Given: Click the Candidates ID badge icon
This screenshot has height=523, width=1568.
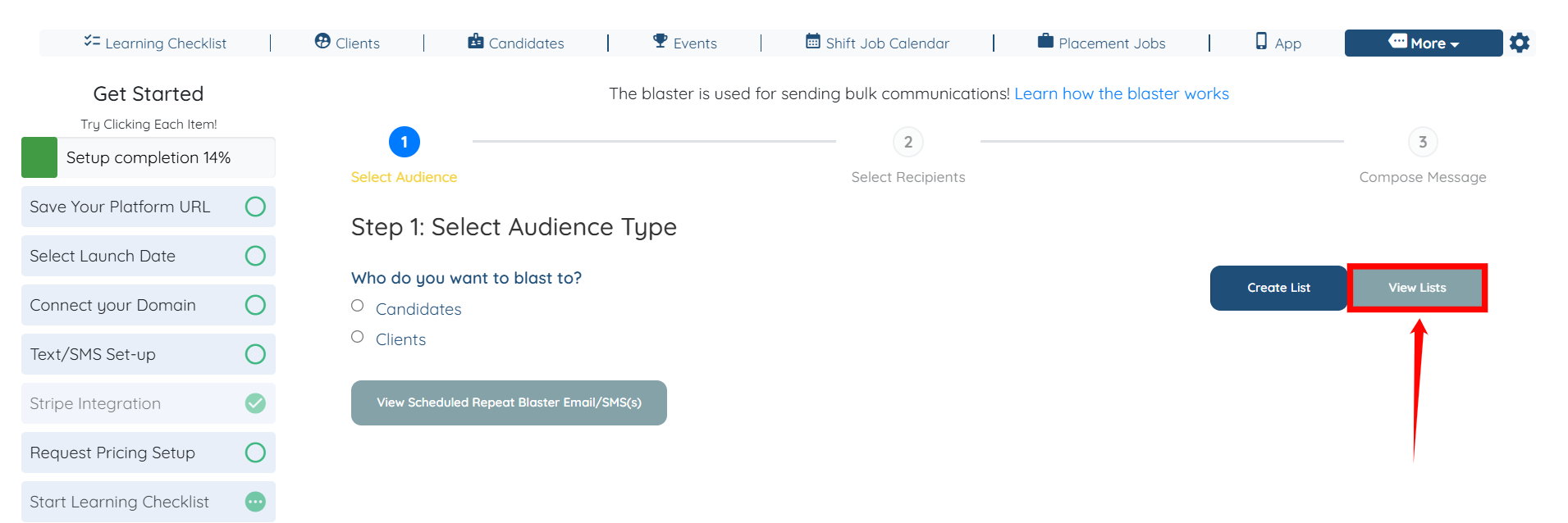Looking at the screenshot, I should (x=476, y=41).
